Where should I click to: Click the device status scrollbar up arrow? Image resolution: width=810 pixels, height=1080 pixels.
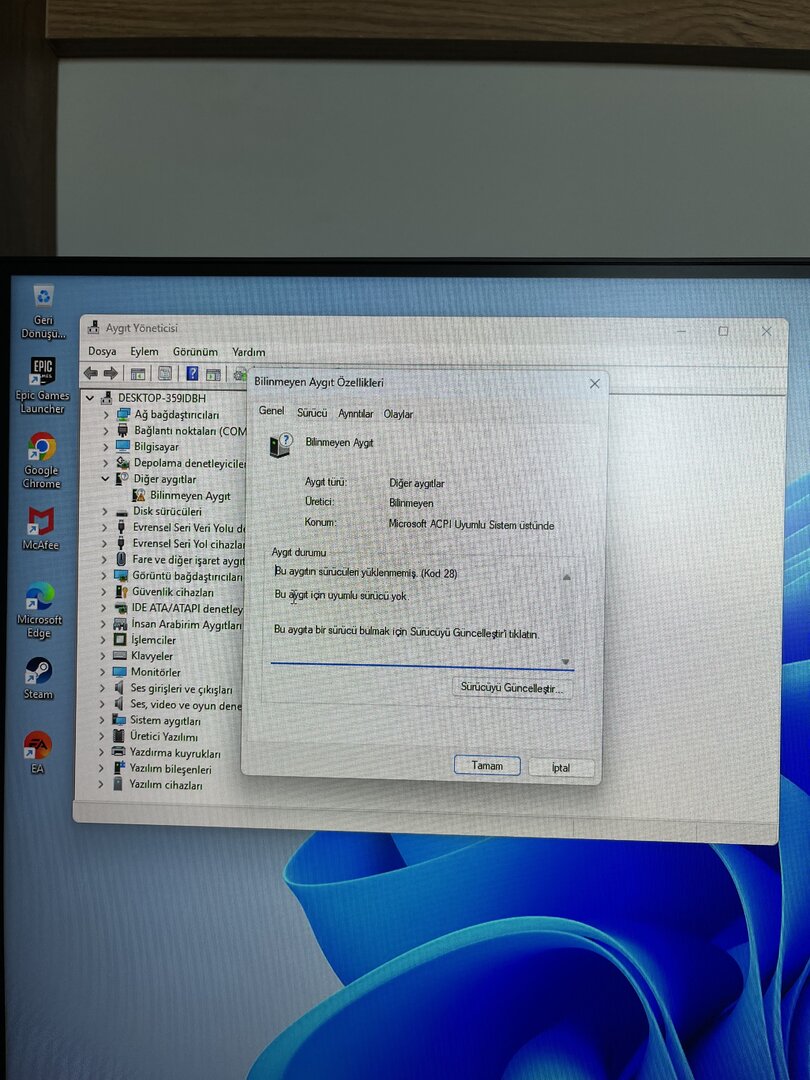tap(566, 577)
